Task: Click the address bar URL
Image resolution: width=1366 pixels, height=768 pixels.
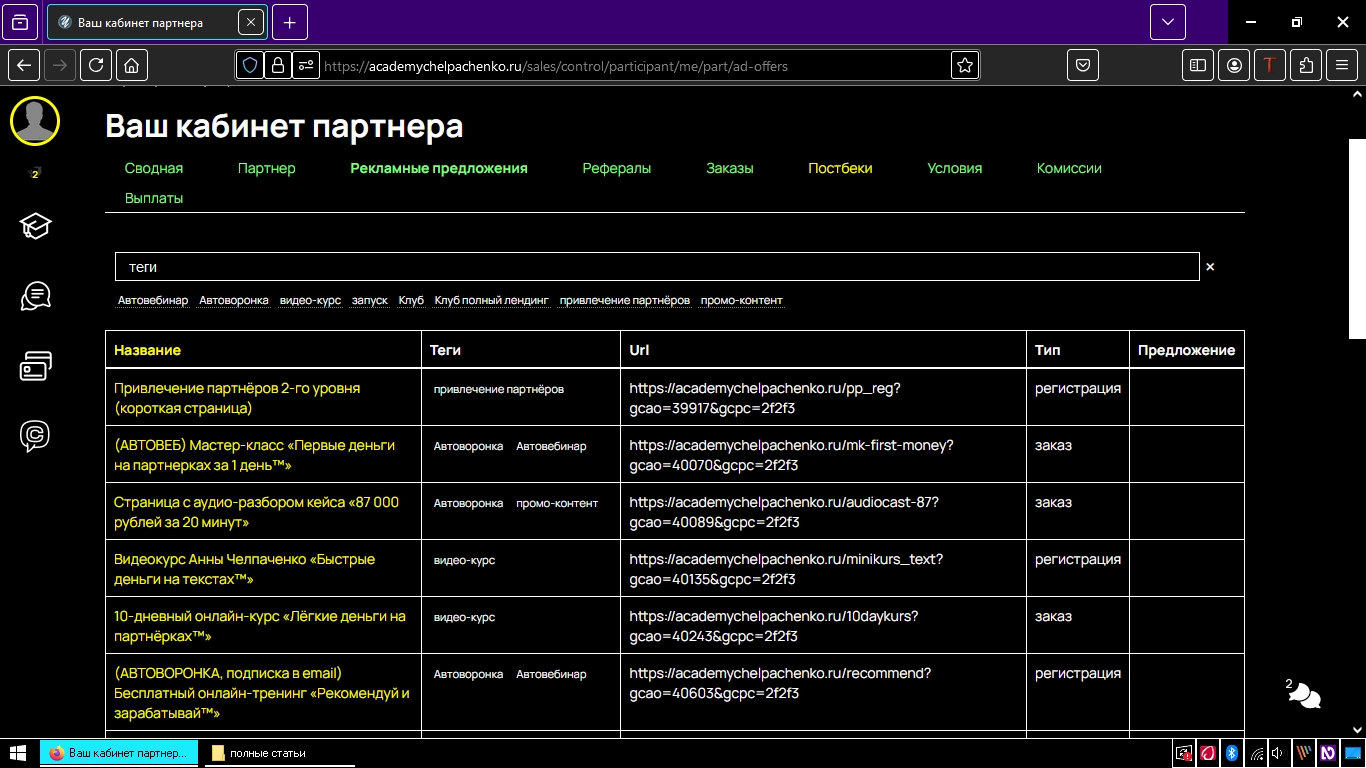Action: coord(556,66)
